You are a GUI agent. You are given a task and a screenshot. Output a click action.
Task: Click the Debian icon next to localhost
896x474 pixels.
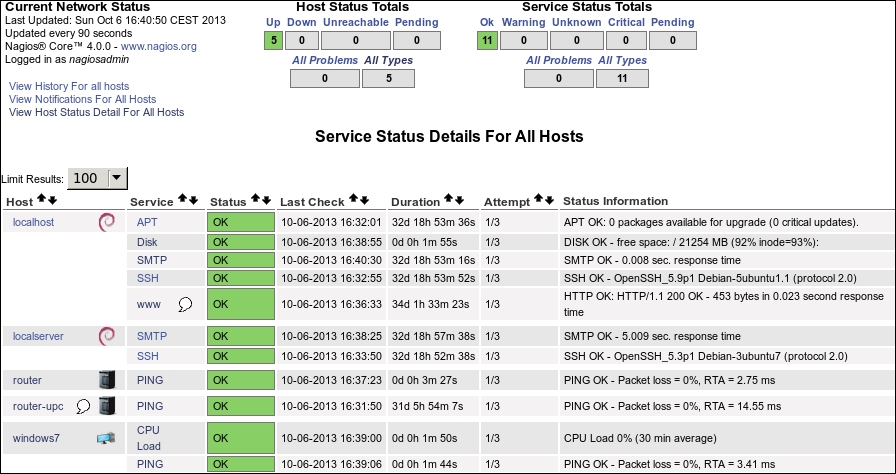pos(107,222)
